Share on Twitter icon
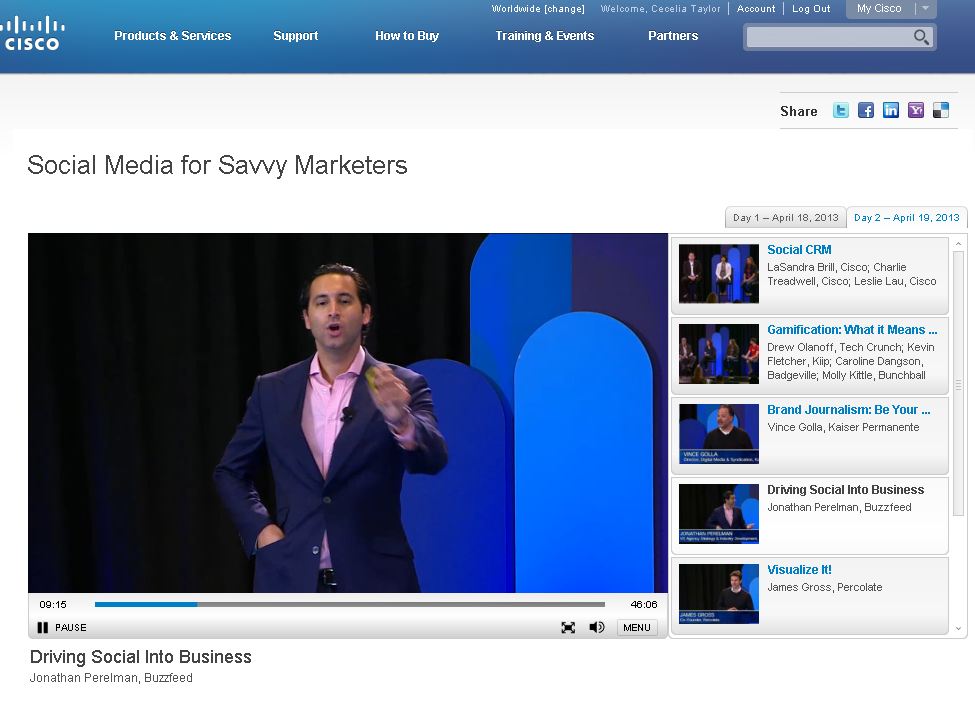975x702 pixels. [841, 111]
